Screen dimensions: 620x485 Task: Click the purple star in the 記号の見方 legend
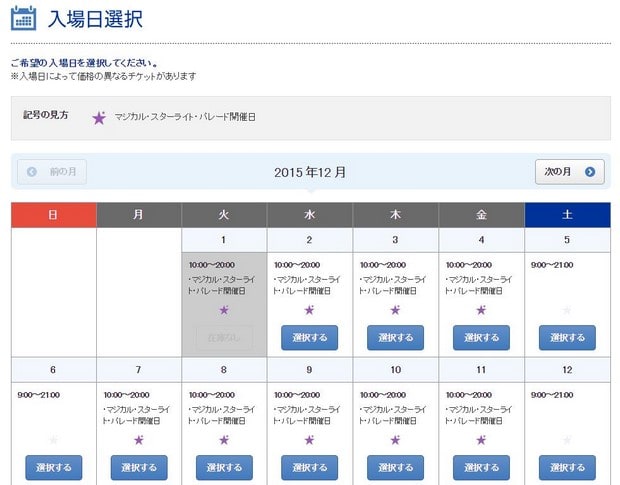point(99,117)
